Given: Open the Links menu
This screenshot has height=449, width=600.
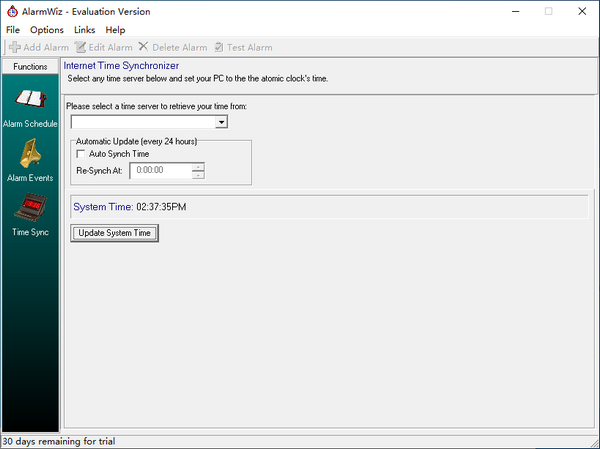Looking at the screenshot, I should pyautogui.click(x=85, y=30).
